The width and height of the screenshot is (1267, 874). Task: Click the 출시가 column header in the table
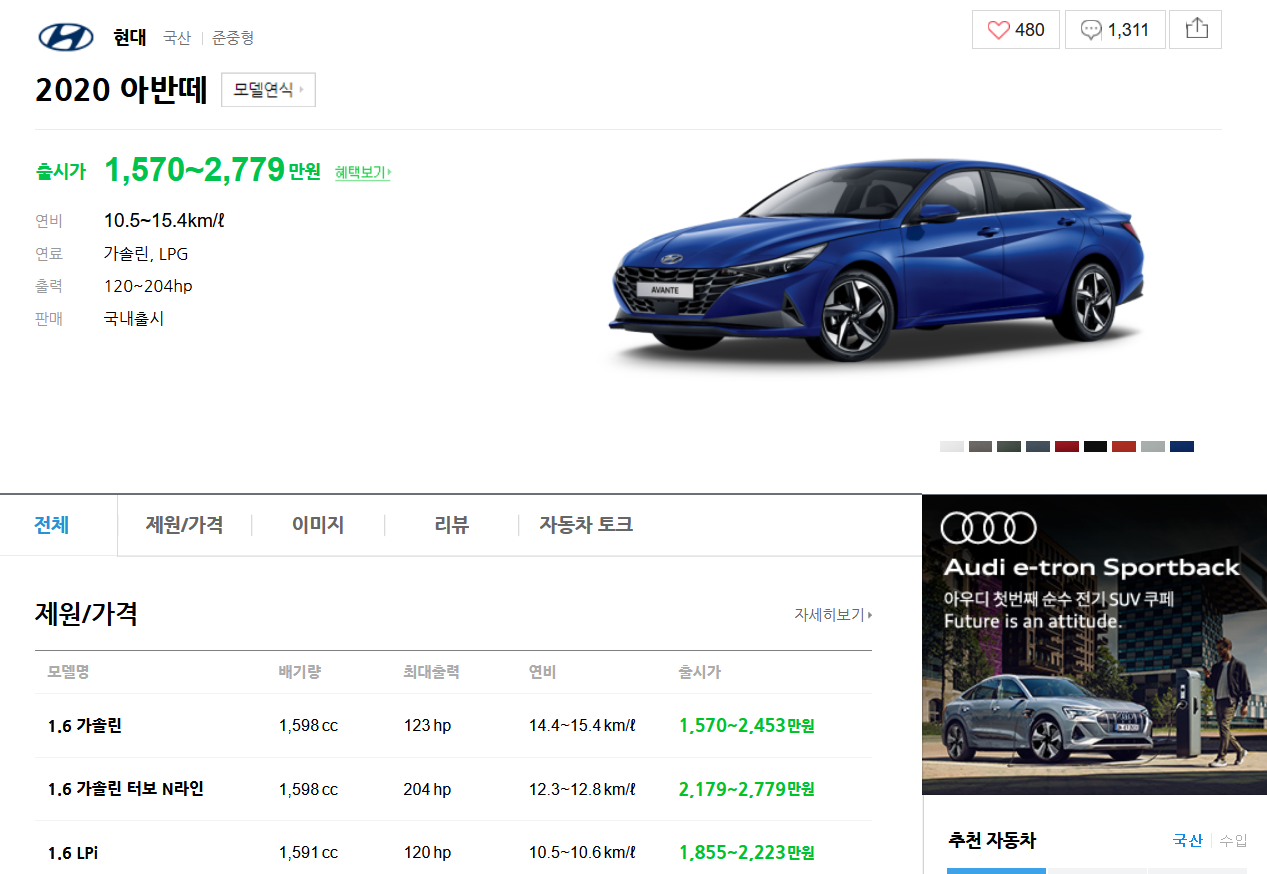[699, 672]
